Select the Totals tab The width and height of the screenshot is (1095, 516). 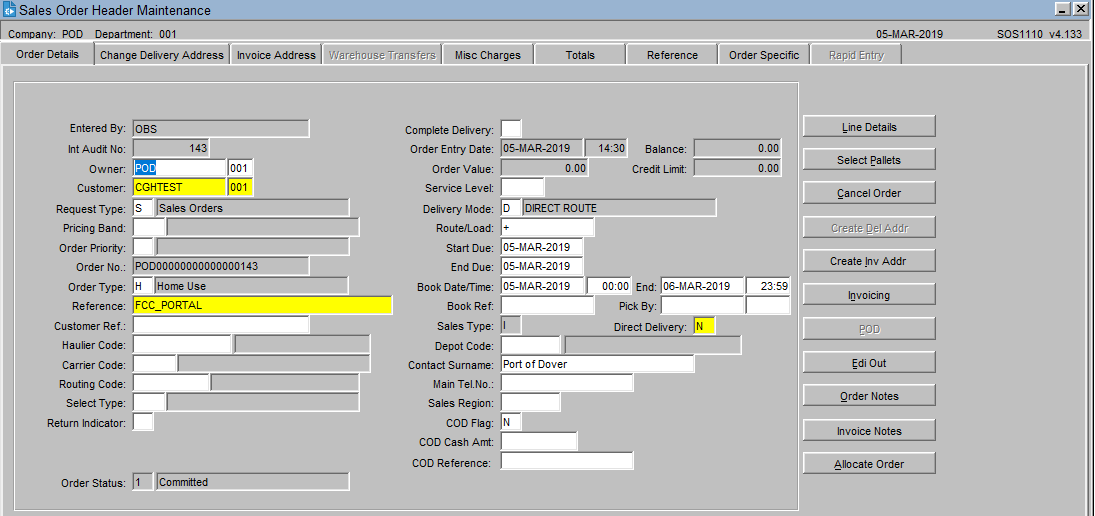click(580, 55)
